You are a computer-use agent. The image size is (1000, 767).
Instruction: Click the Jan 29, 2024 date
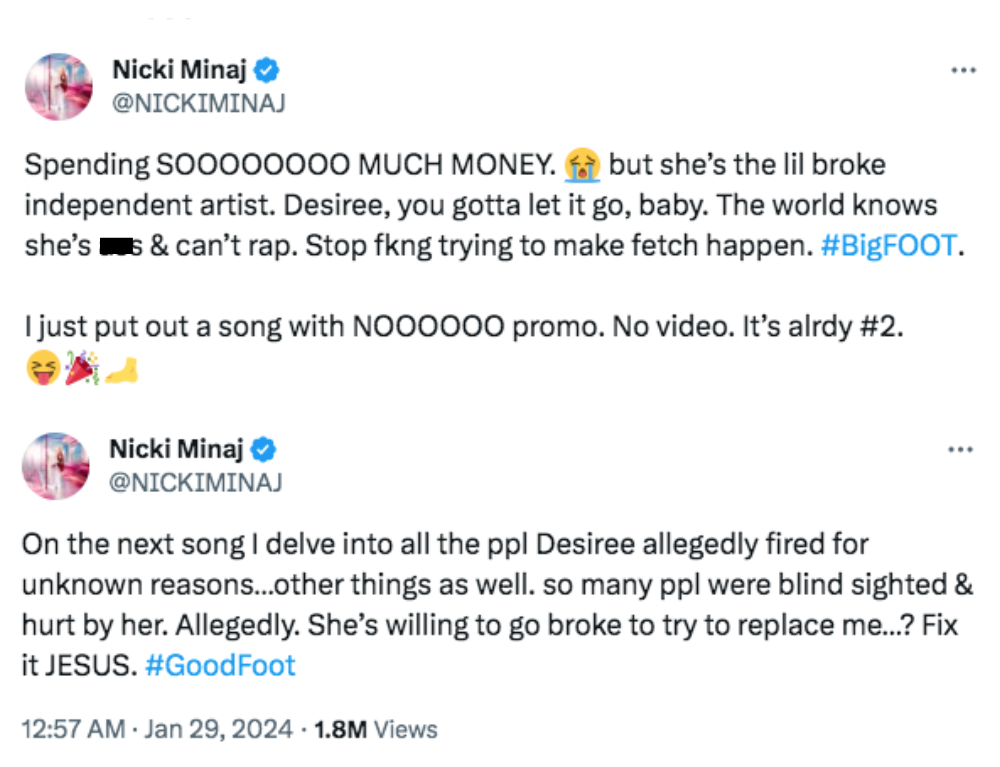tap(219, 729)
